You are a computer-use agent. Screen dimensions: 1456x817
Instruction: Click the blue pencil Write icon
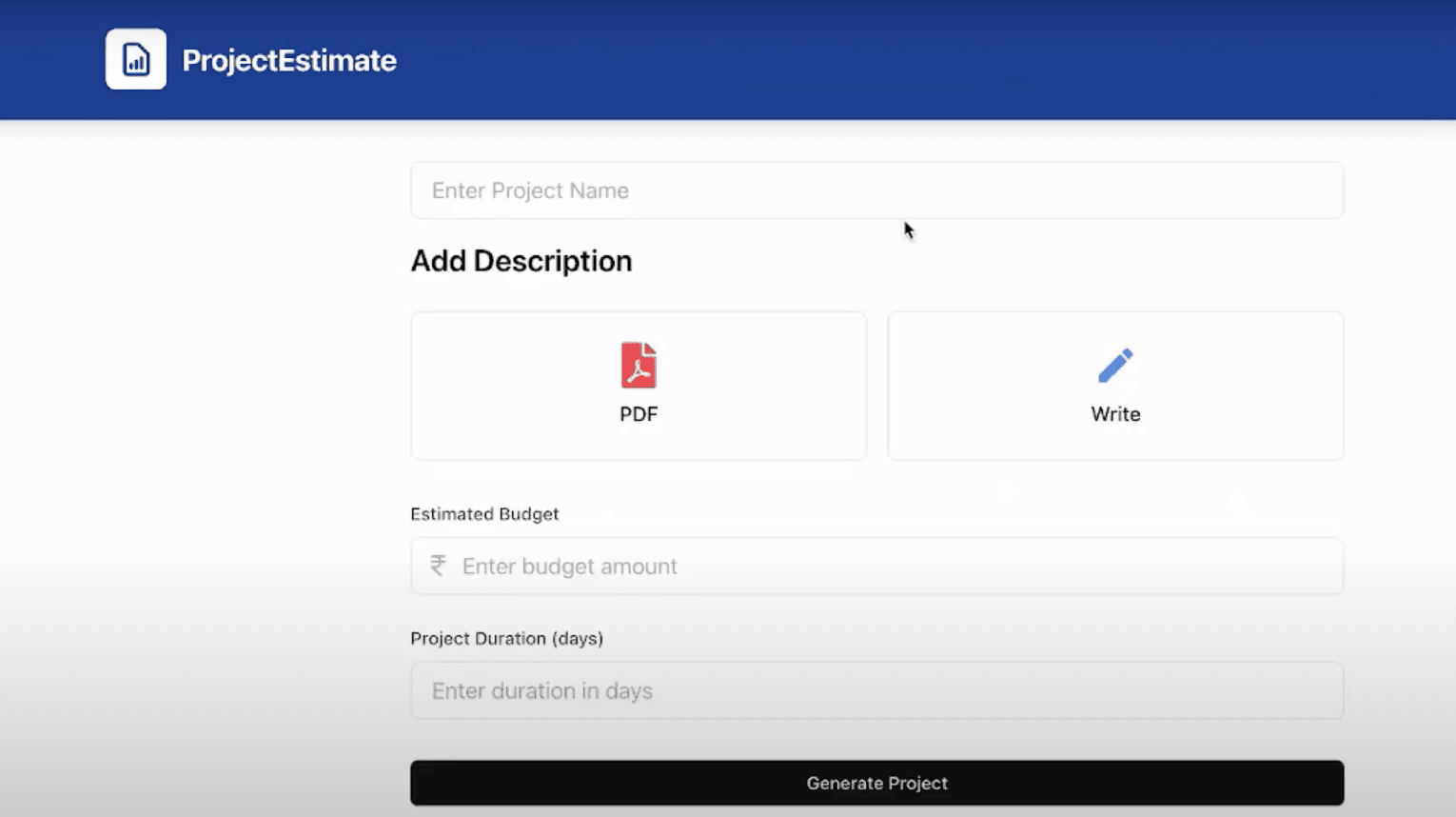coord(1115,366)
